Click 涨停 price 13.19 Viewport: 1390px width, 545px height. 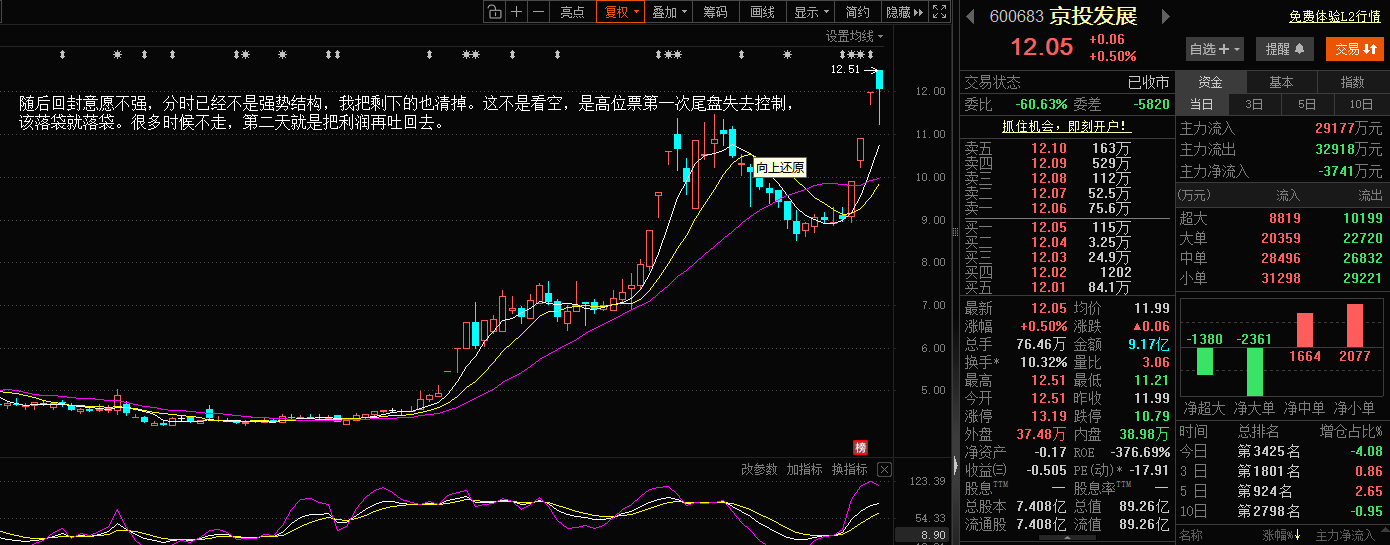(x=1049, y=416)
